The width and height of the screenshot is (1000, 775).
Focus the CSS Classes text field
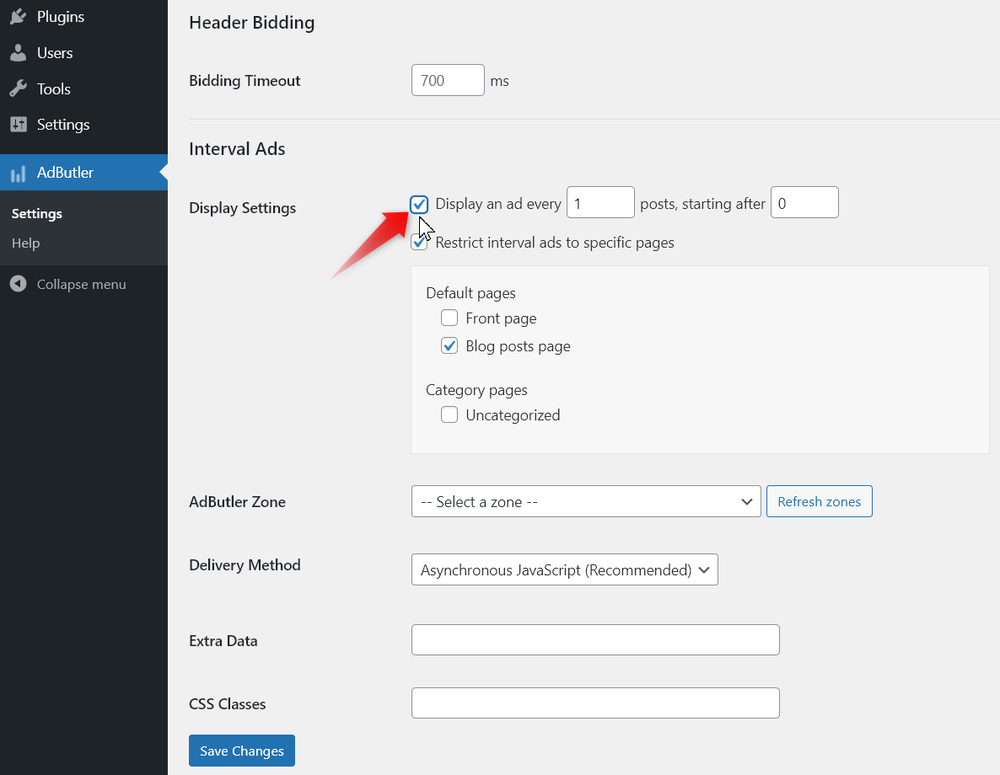595,703
